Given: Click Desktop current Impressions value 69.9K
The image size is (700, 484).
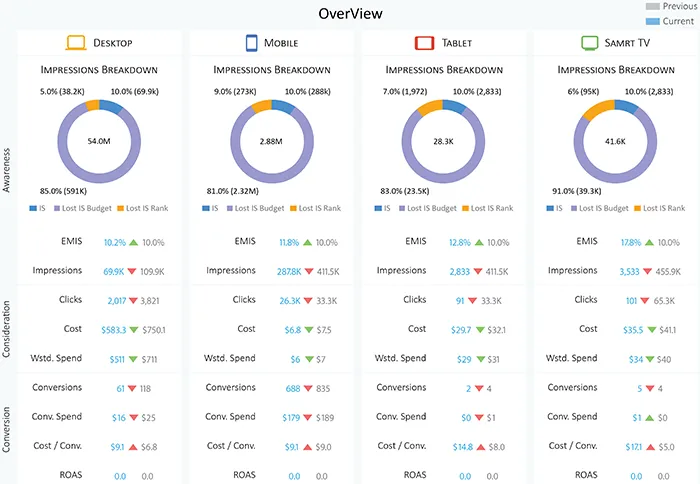Looking at the screenshot, I should tap(113, 271).
